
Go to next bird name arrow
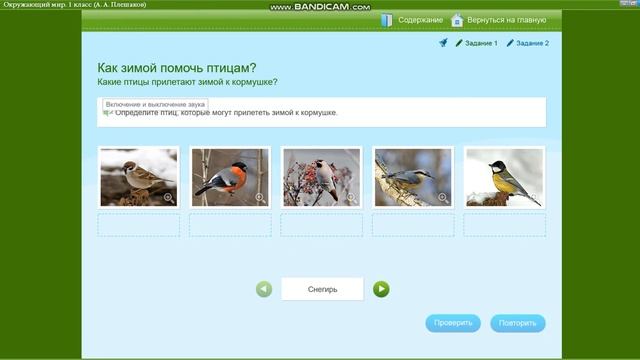[x=381, y=289]
